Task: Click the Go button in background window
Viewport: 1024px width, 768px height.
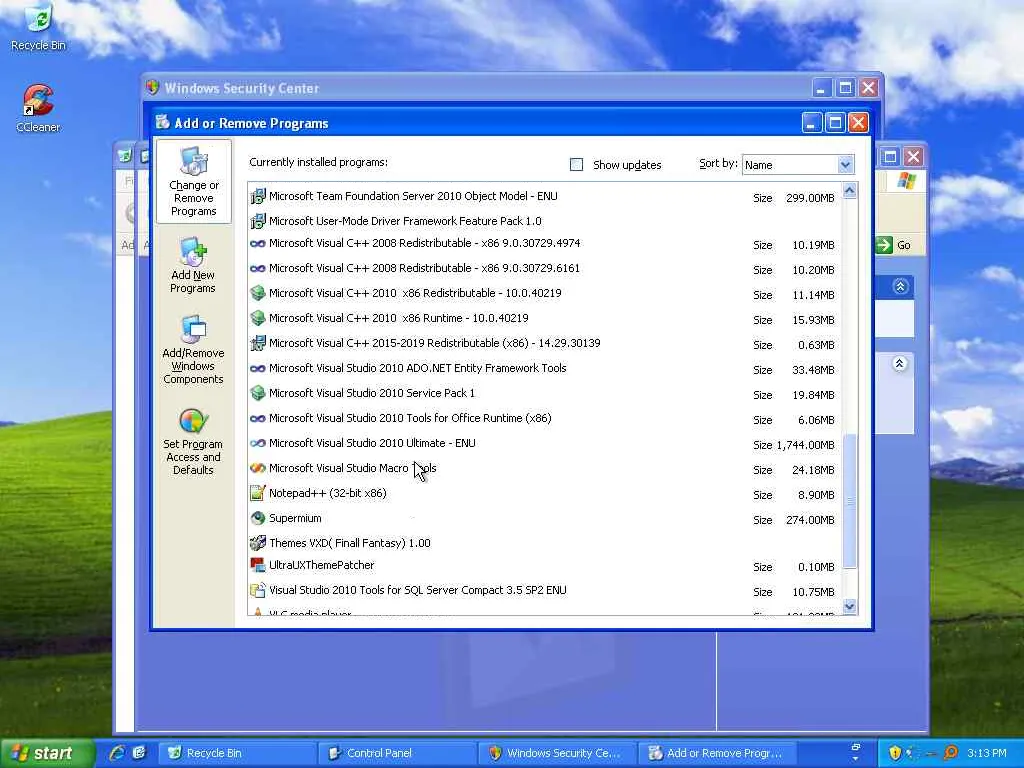Action: pos(894,245)
